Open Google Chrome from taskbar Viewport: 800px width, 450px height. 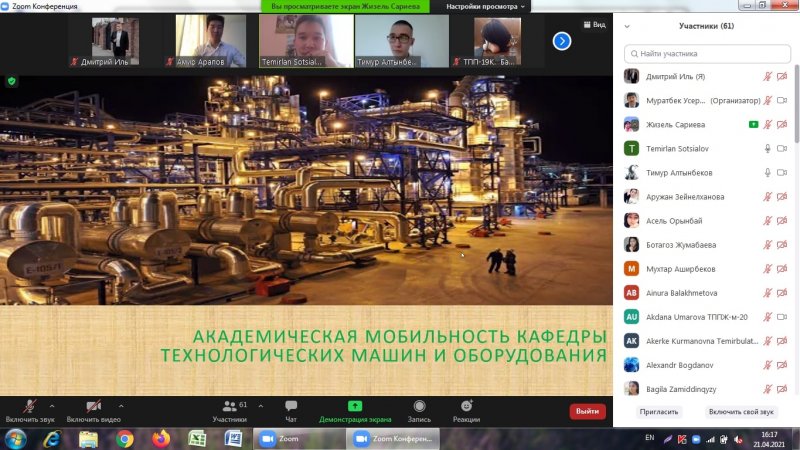[x=124, y=439]
